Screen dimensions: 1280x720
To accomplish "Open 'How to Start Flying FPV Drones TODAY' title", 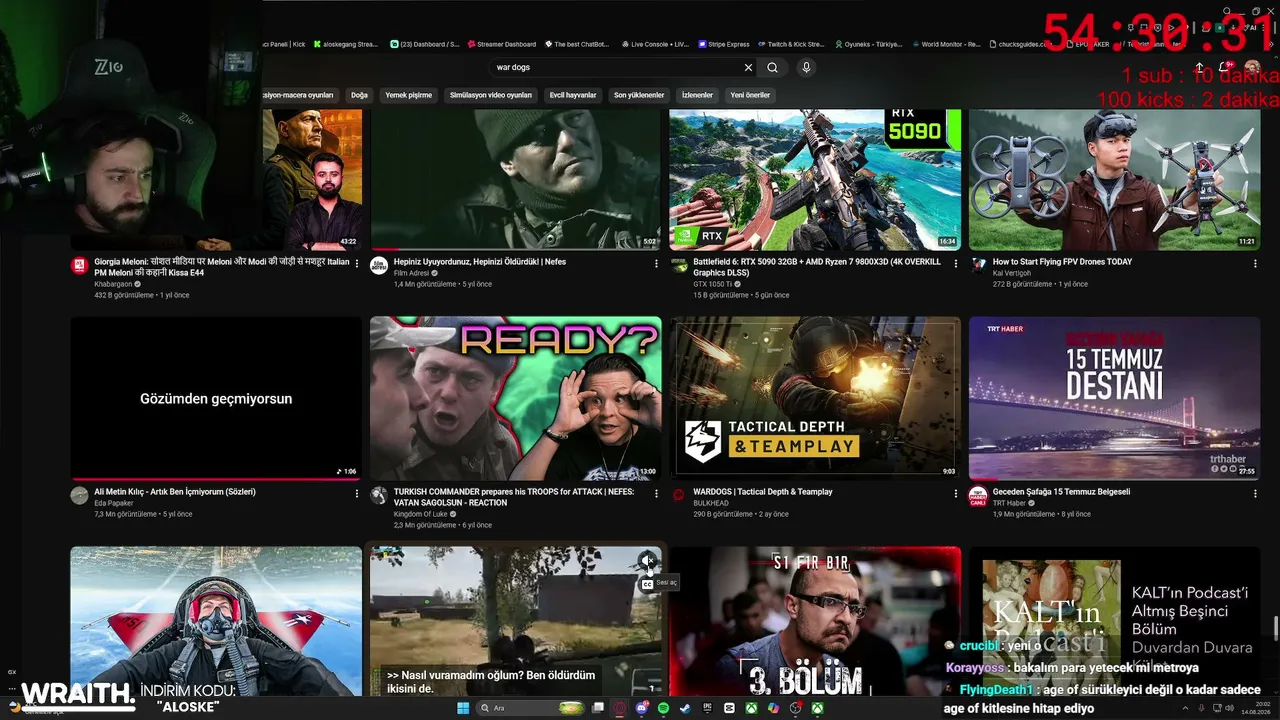I will click(1062, 262).
